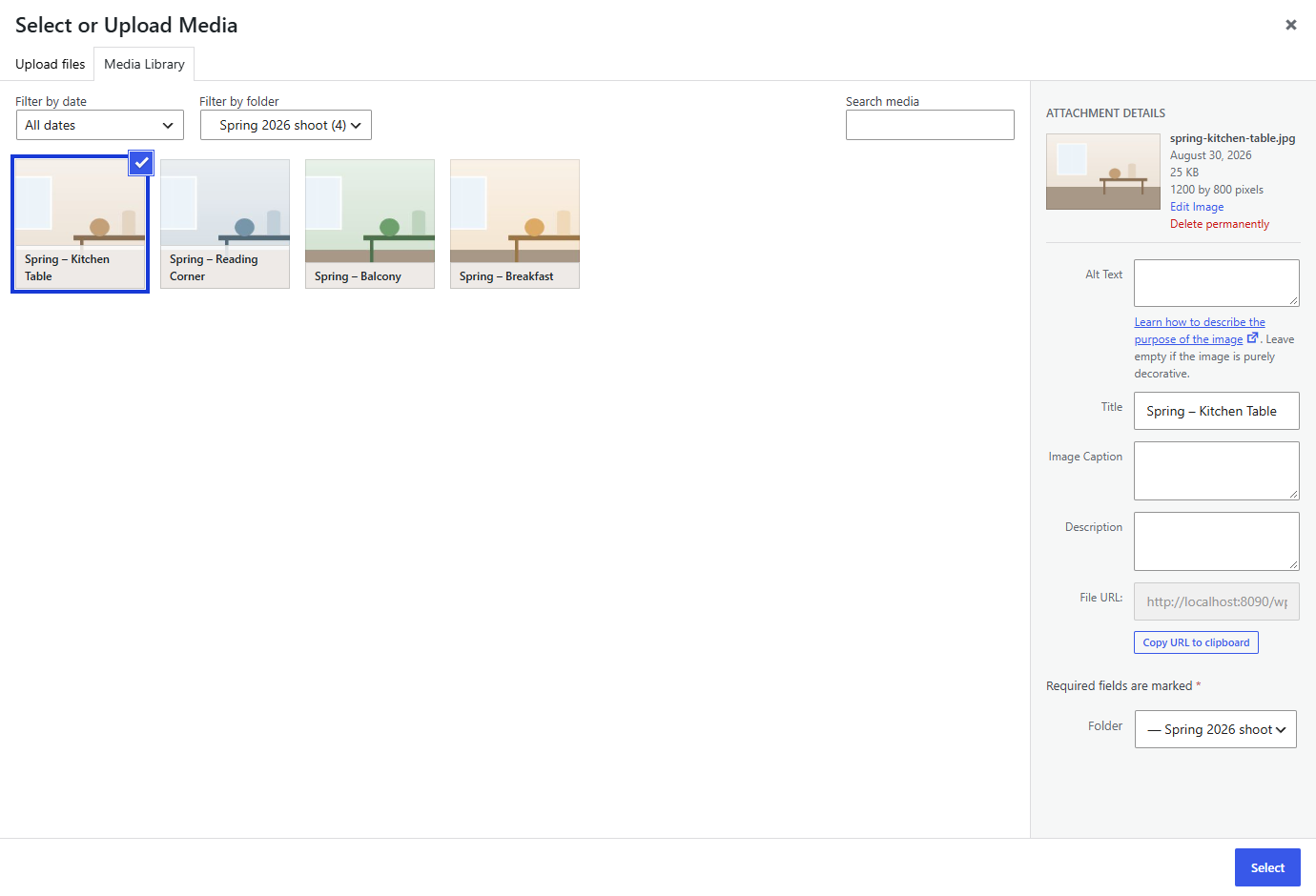
Task: Click the Description textarea
Action: [1217, 541]
